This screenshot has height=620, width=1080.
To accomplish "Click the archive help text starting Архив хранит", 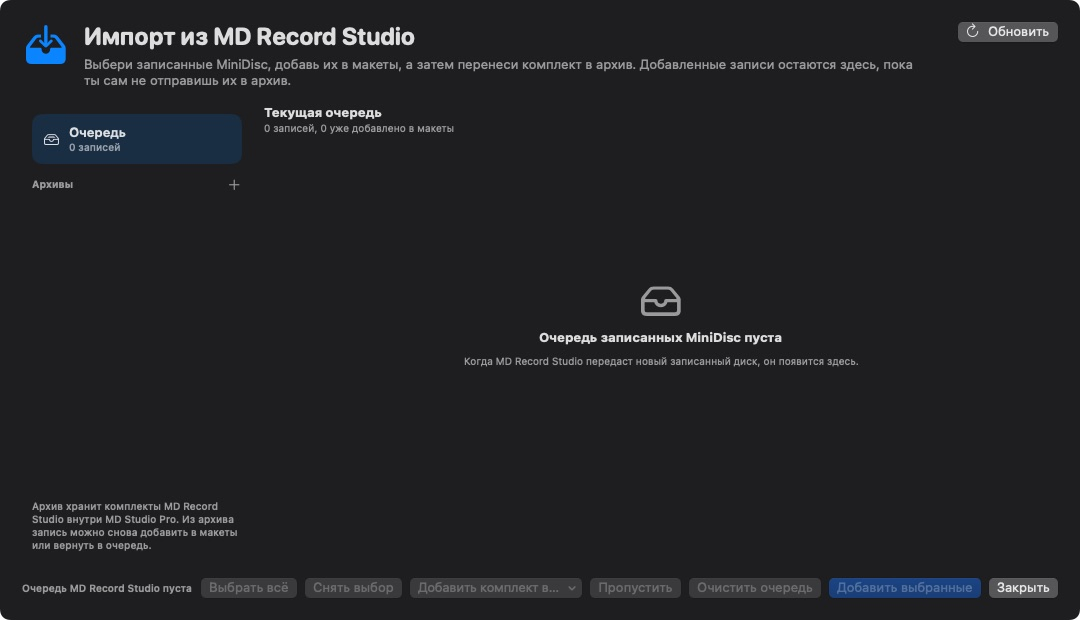I will (x=135, y=526).
